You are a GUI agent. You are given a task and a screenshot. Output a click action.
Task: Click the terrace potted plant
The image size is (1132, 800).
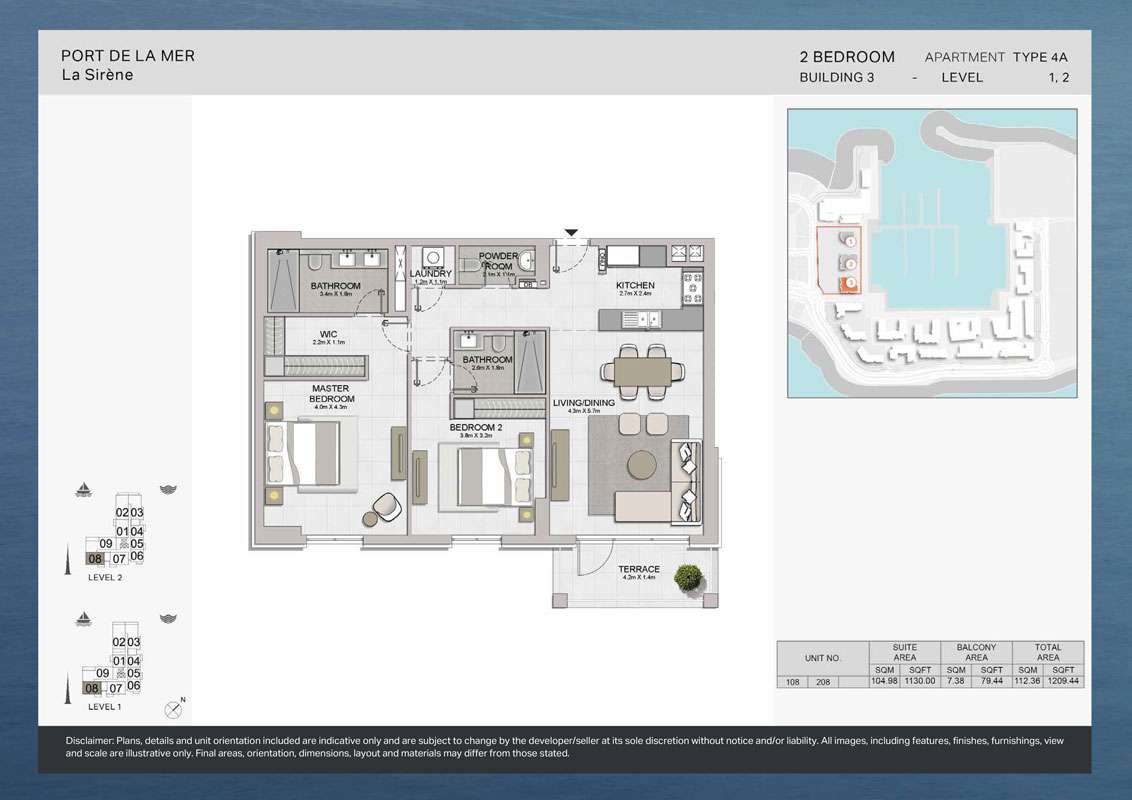pos(687,577)
